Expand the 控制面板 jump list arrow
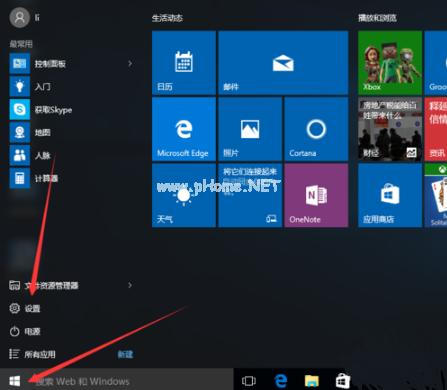The image size is (447, 390). [130, 63]
